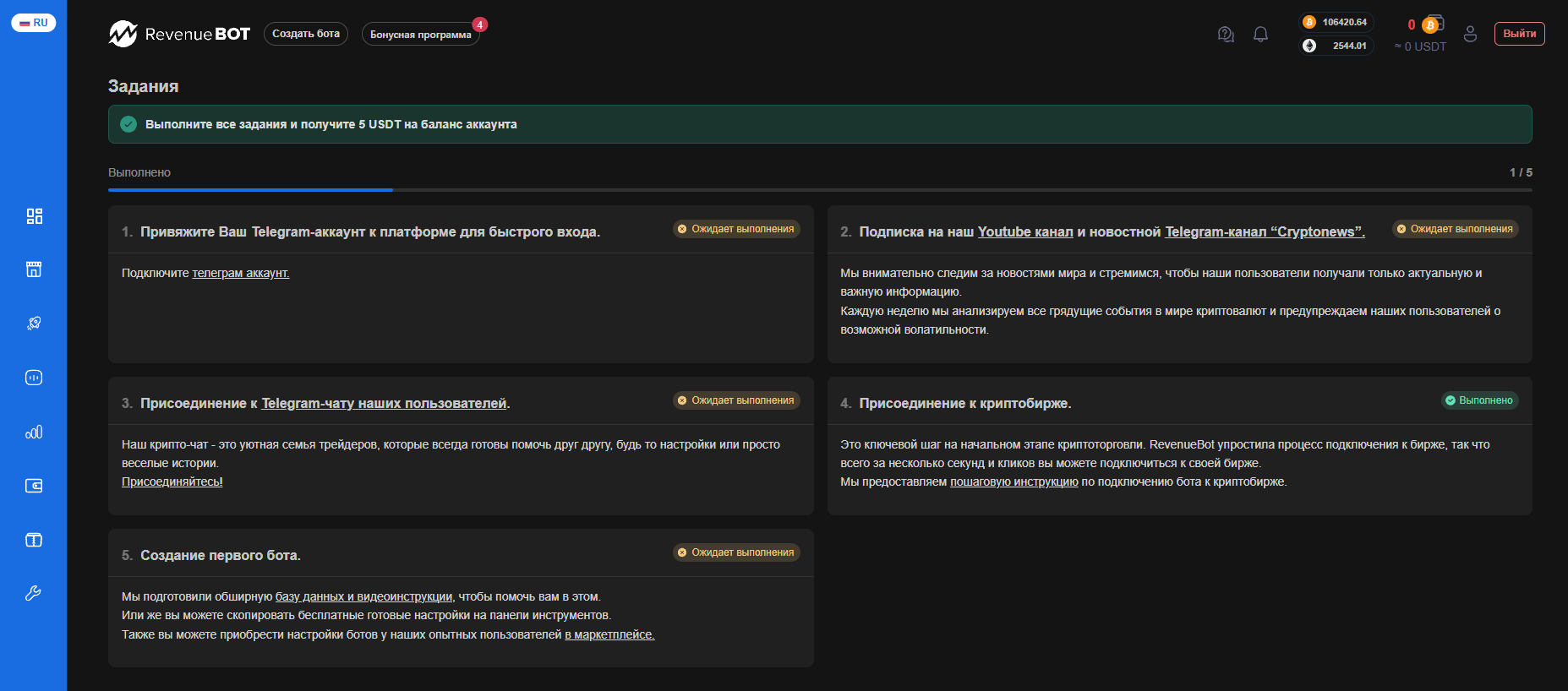1568x691 pixels.
Task: Open the wallet icon in sidebar
Action: pos(34,486)
